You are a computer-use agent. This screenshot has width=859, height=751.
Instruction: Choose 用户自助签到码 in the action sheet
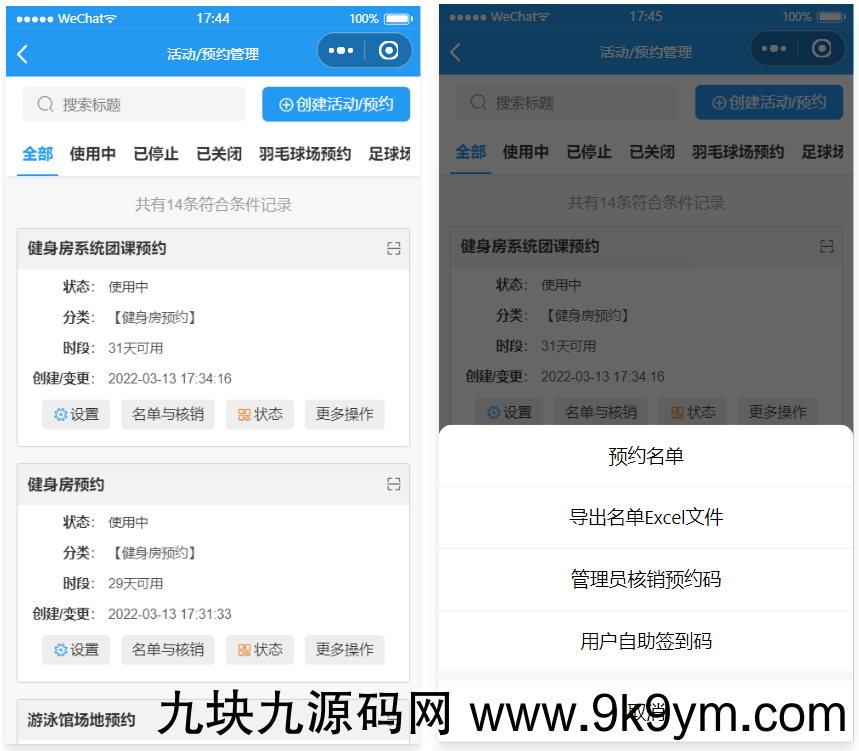point(646,641)
